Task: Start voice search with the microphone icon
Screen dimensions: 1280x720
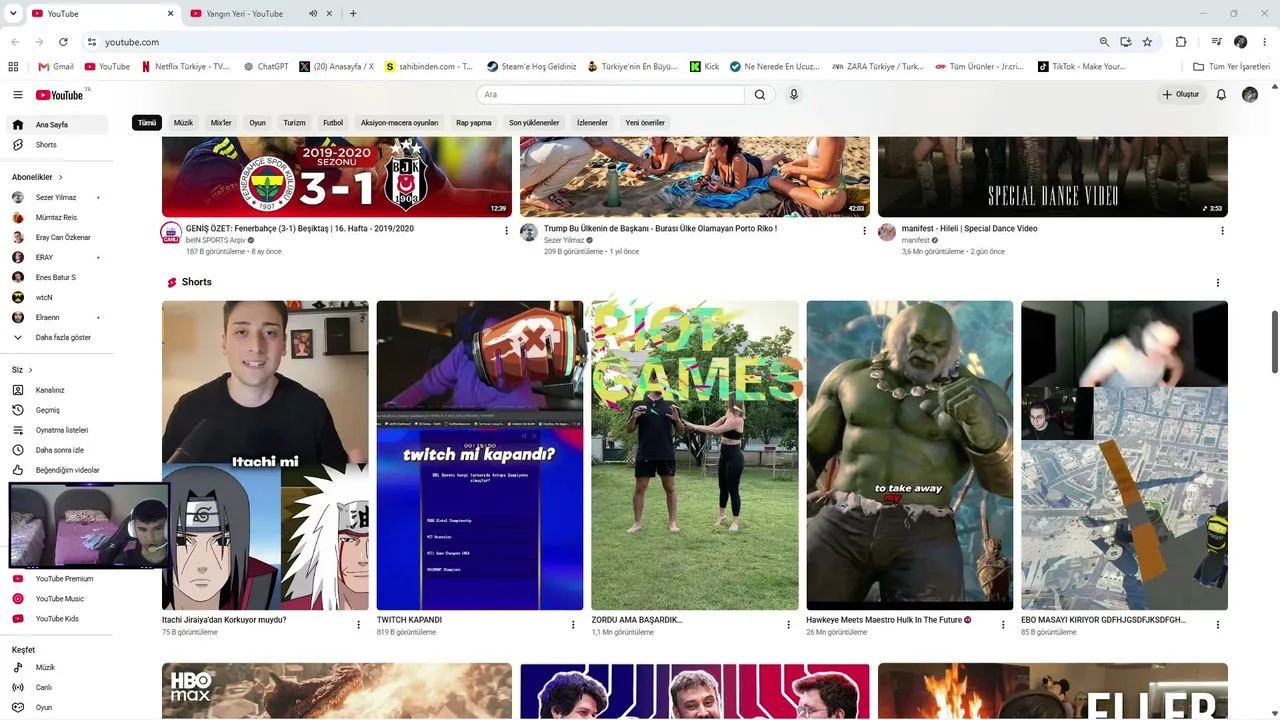Action: 794,95
